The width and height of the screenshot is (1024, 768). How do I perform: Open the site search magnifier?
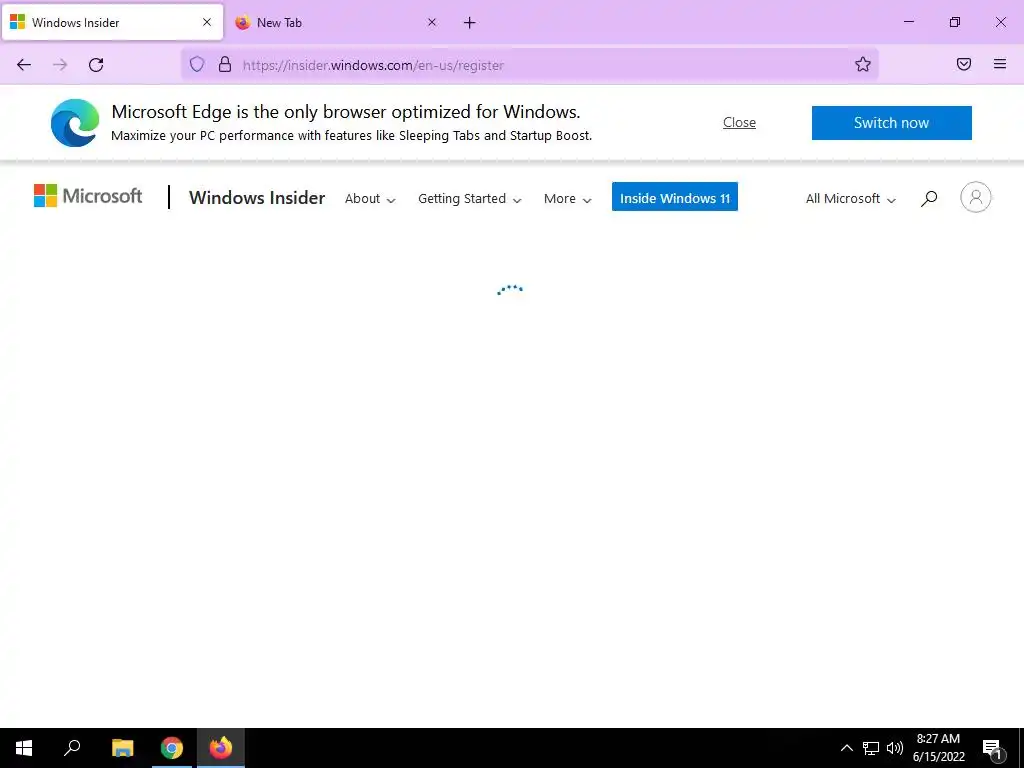tap(929, 199)
